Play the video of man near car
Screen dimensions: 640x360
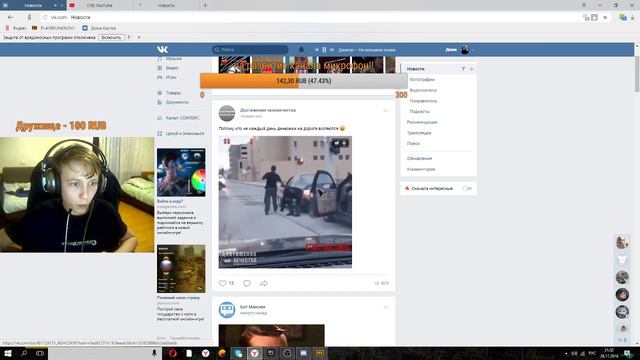tap(285, 202)
